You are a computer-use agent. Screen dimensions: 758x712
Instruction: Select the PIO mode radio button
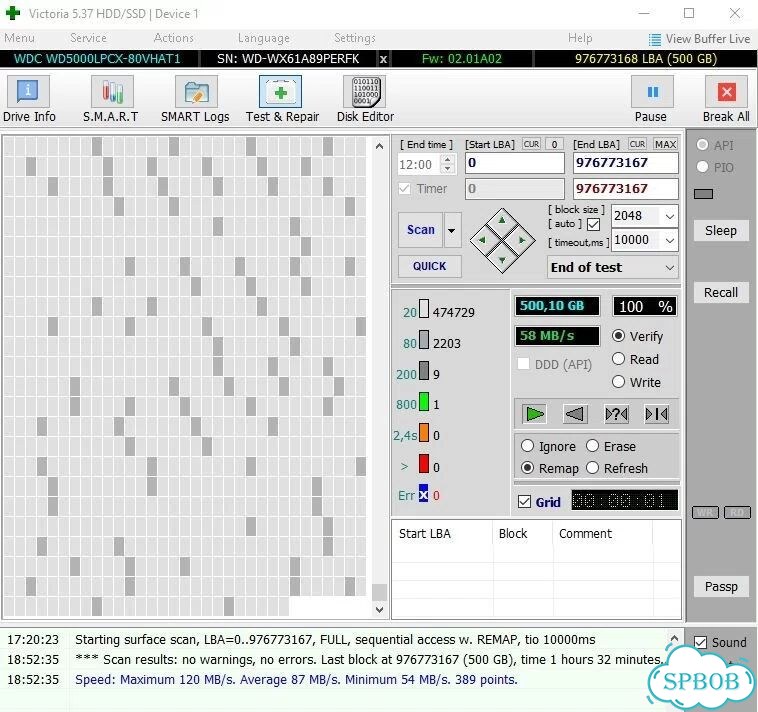coord(702,167)
